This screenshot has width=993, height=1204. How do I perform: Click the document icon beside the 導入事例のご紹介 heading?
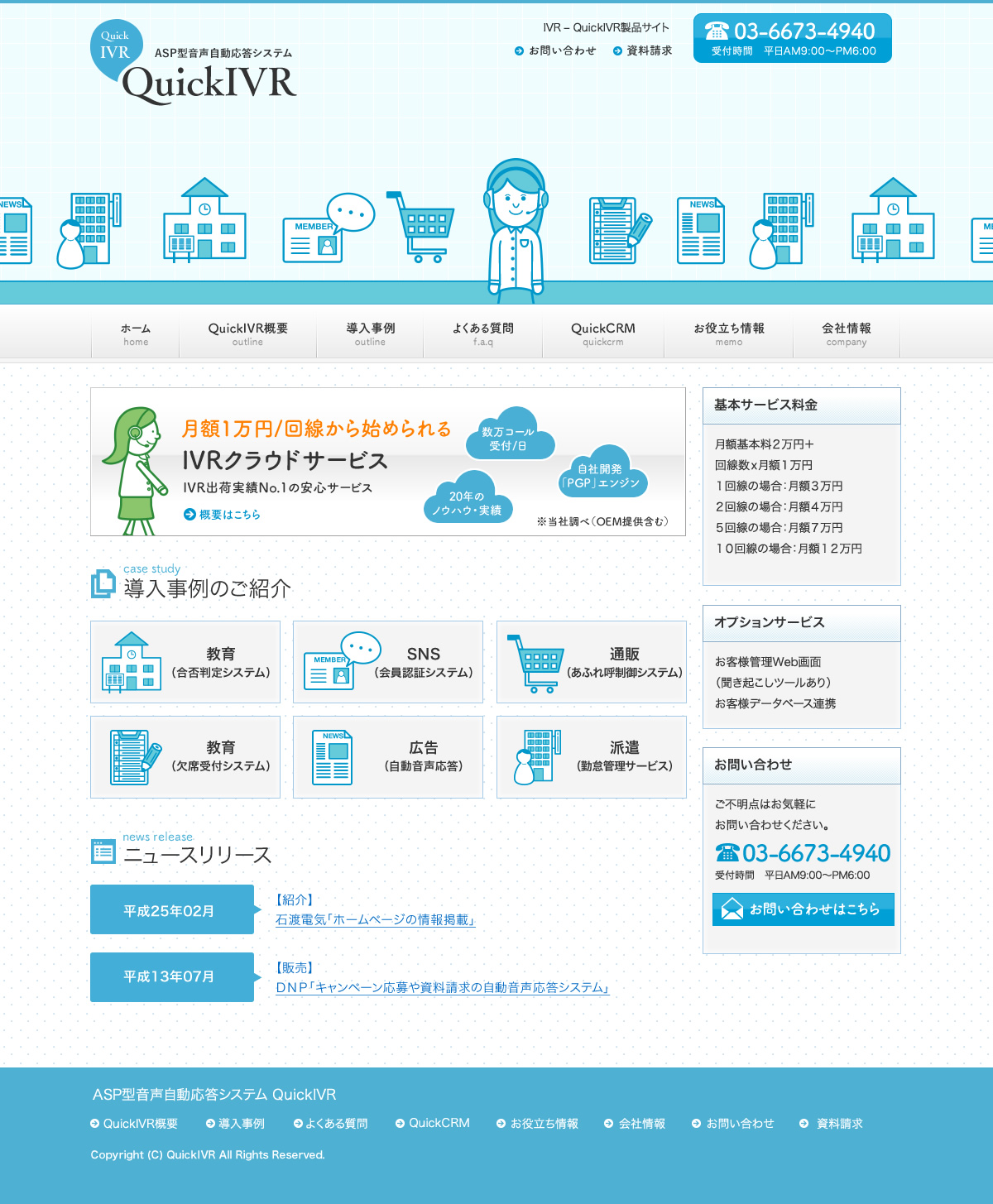tap(103, 583)
